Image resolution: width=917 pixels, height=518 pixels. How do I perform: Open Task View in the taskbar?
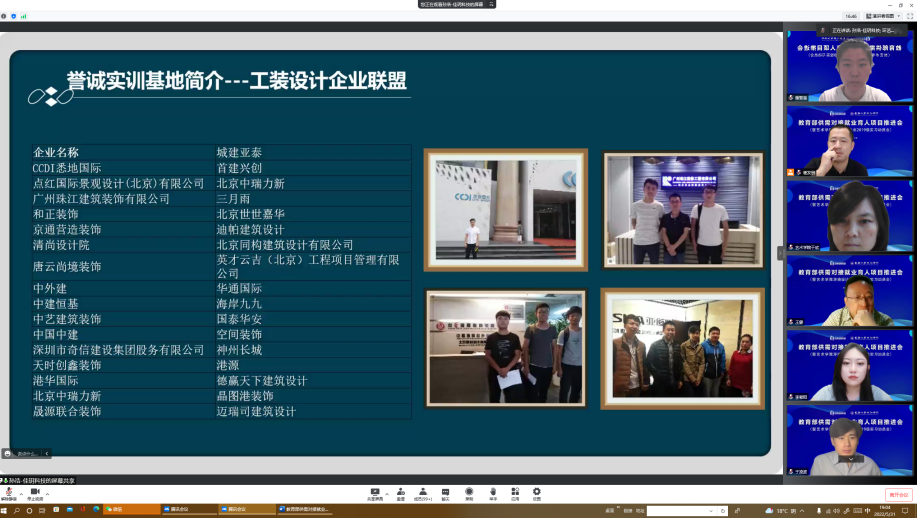click(42, 511)
